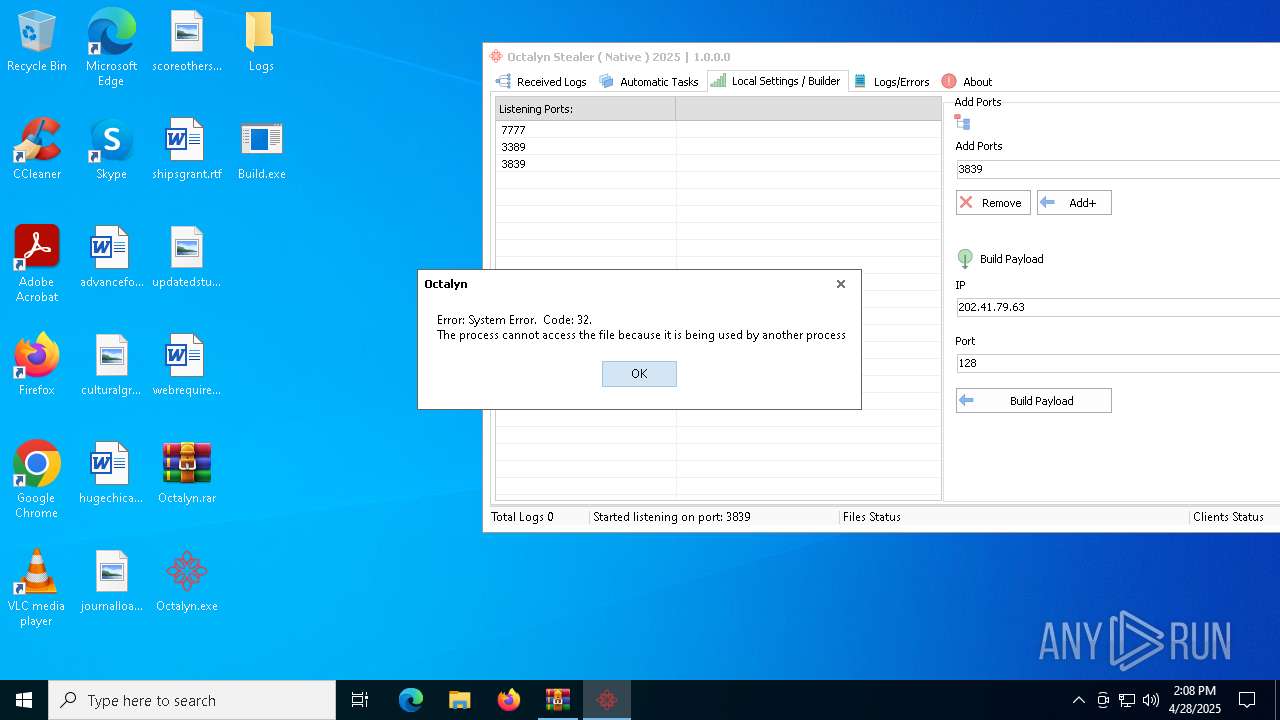Click OK in the Octalyn error dialog
Viewport: 1280px width, 720px height.
[639, 374]
